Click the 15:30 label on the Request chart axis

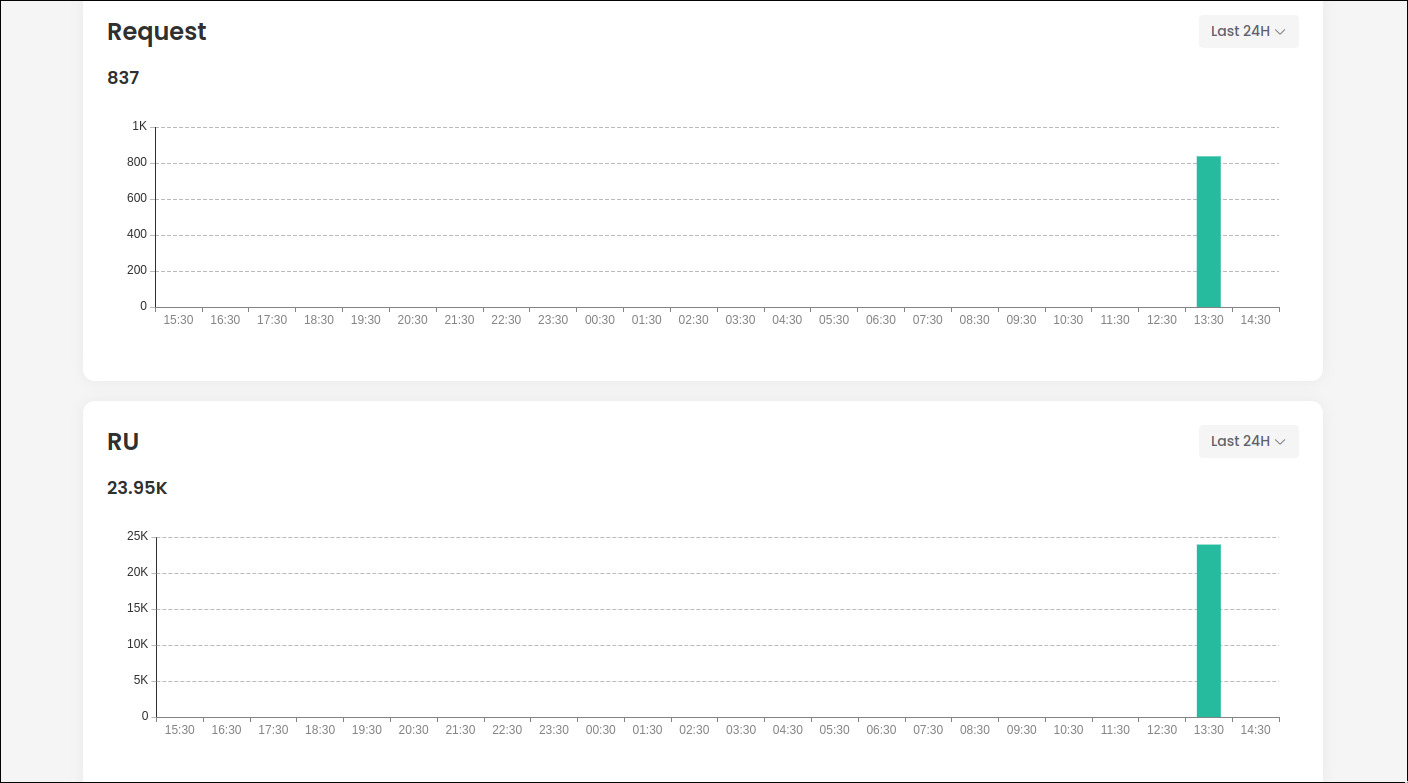tap(179, 320)
